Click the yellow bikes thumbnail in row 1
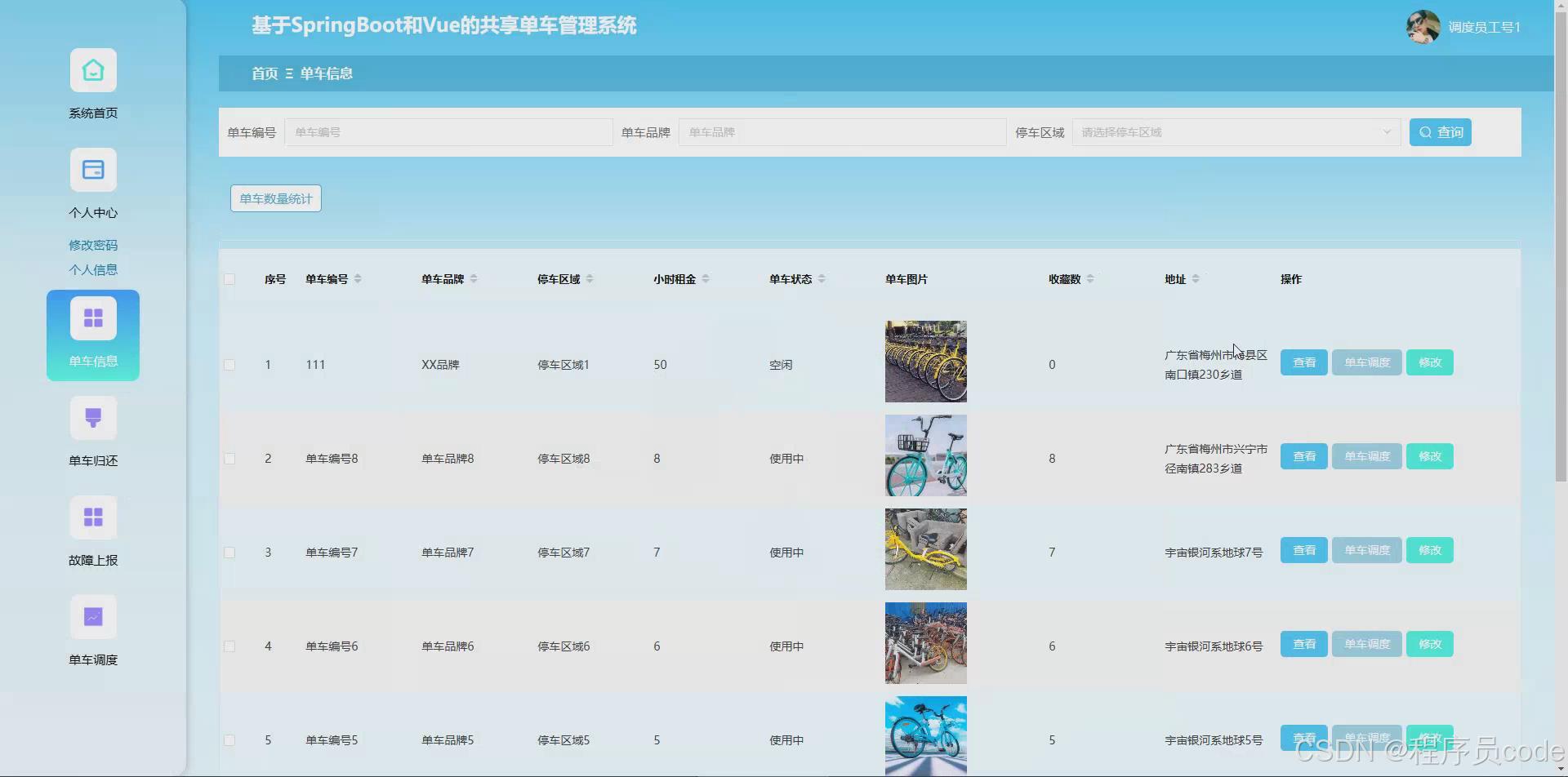The image size is (1568, 777). (924, 361)
